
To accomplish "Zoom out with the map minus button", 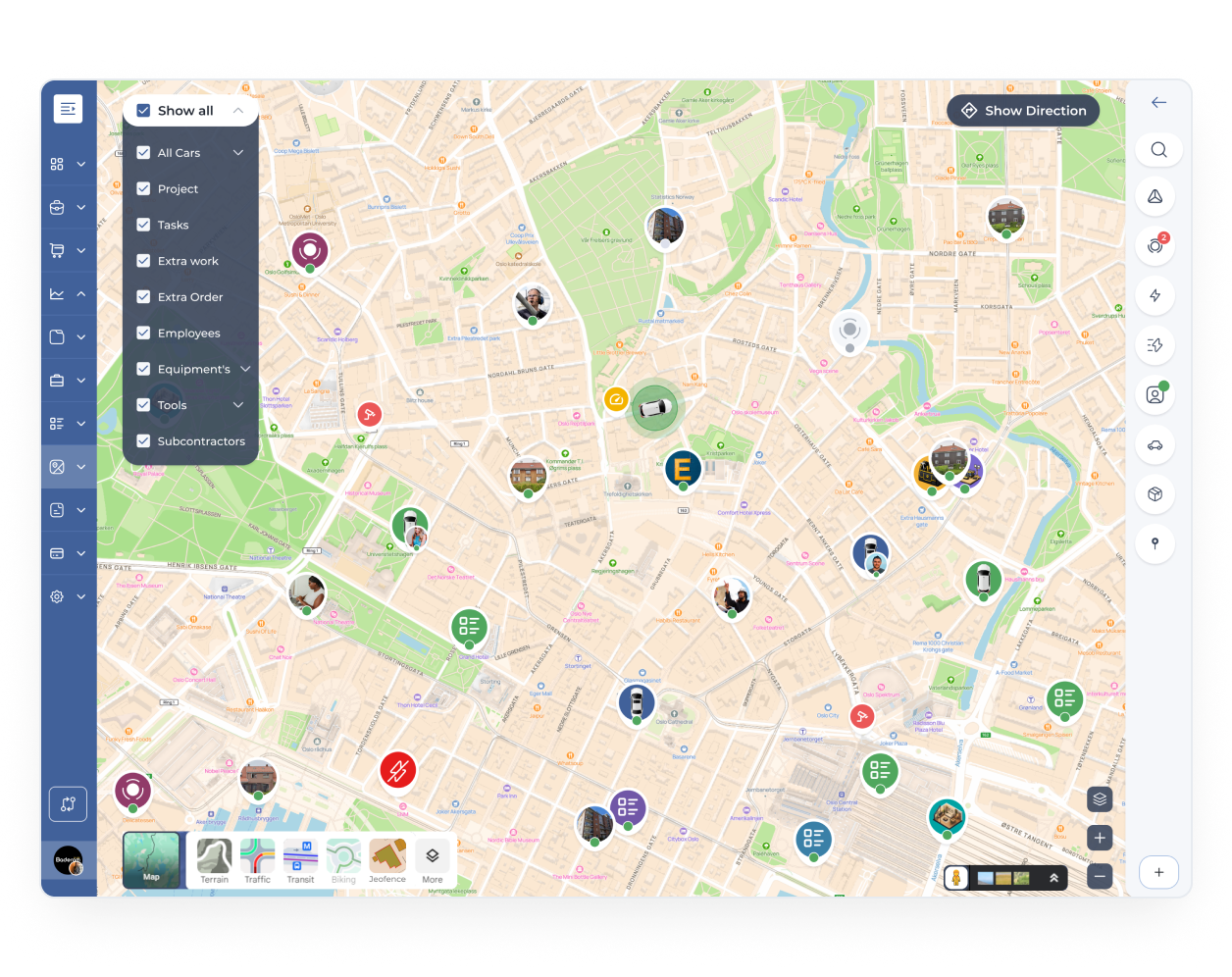I will click(x=1100, y=876).
